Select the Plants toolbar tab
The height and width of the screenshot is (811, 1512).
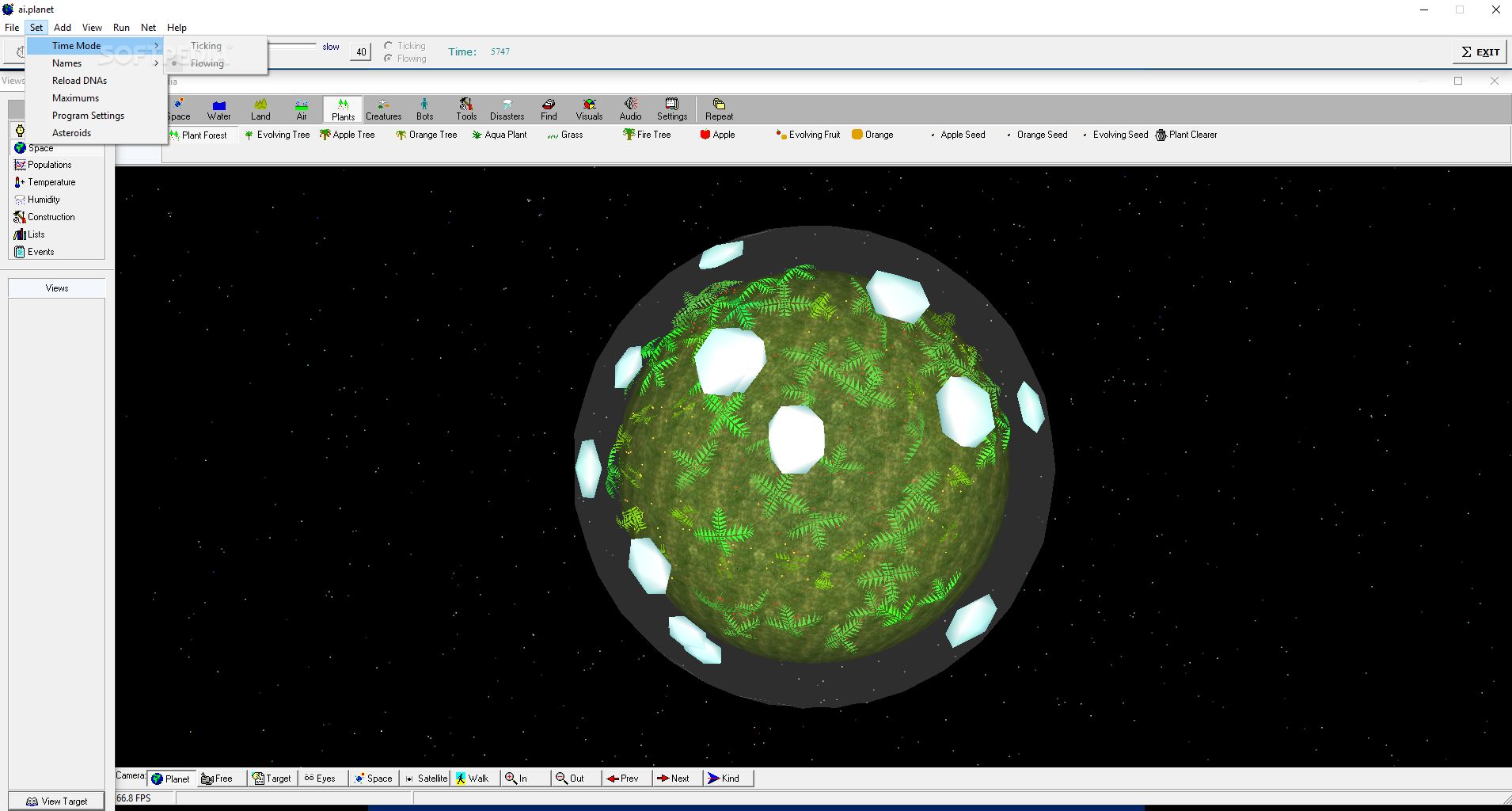(343, 109)
